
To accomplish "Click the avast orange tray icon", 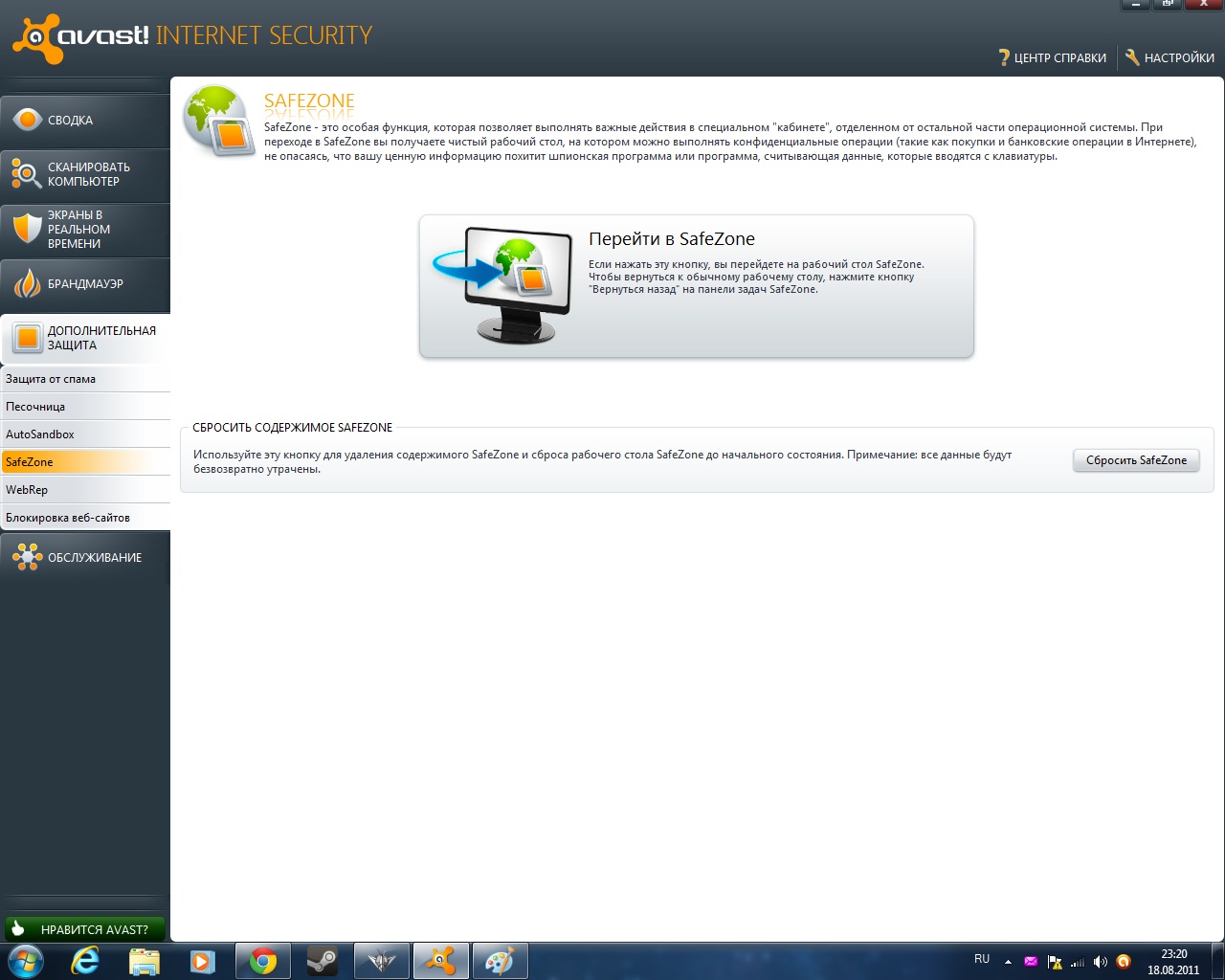I will pos(1124,962).
